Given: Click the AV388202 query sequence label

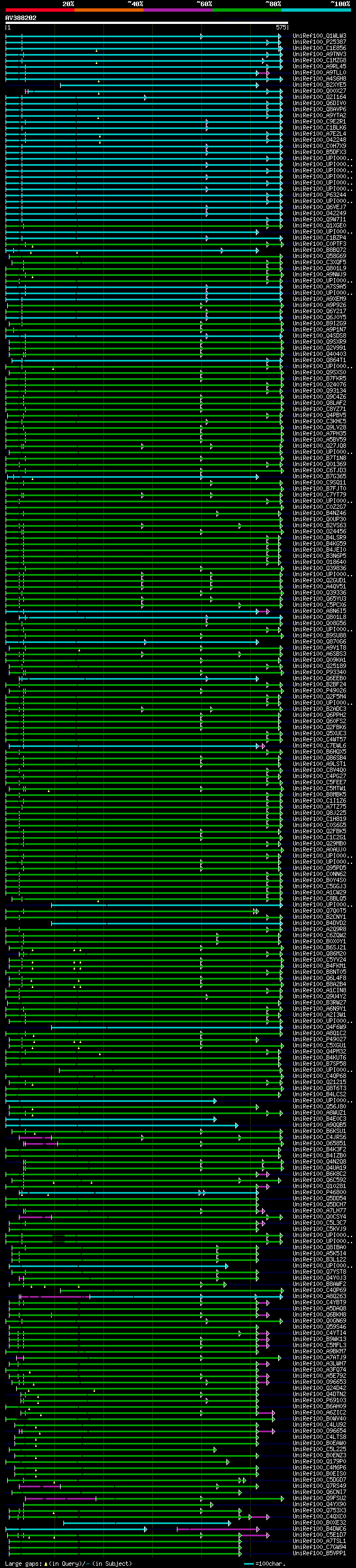Looking at the screenshot, I should tap(21, 18).
